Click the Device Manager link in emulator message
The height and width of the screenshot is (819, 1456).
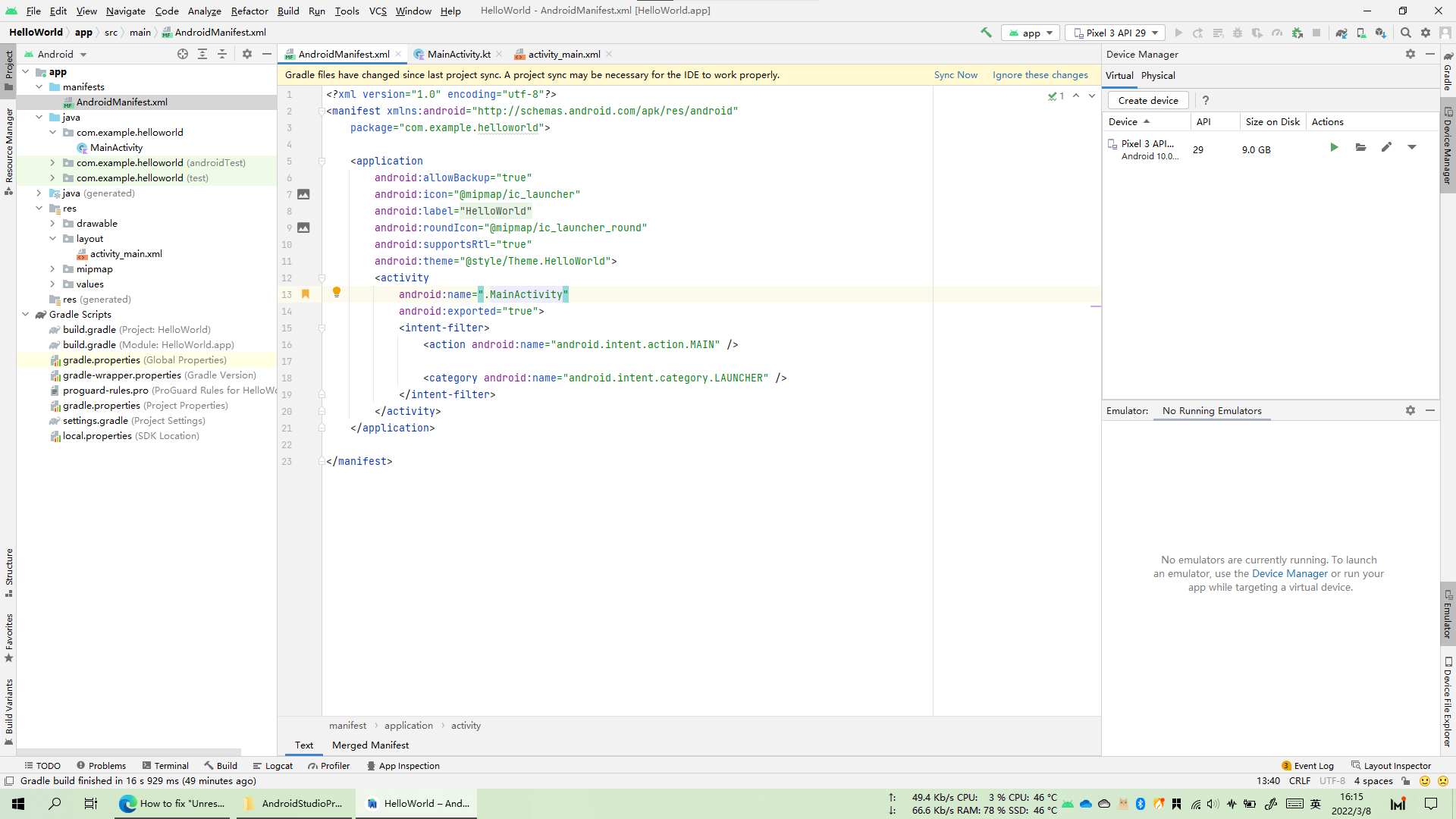click(1290, 574)
